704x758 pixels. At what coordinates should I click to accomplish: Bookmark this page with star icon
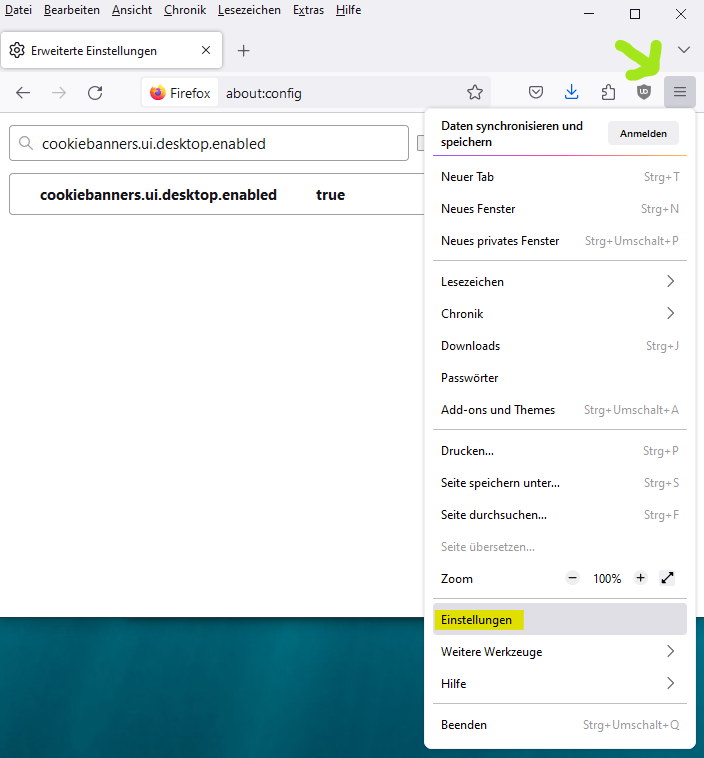point(475,93)
